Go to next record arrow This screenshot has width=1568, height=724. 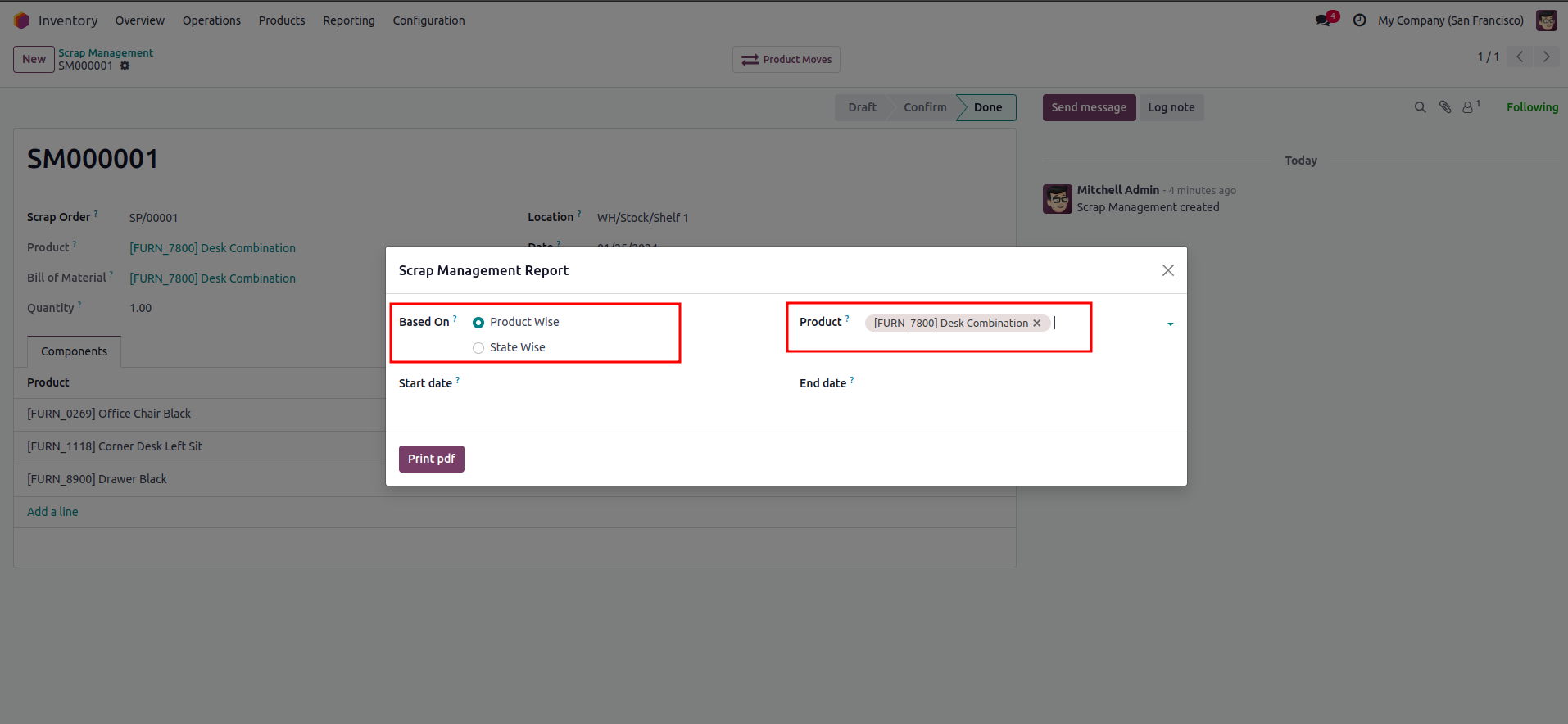pos(1546,57)
